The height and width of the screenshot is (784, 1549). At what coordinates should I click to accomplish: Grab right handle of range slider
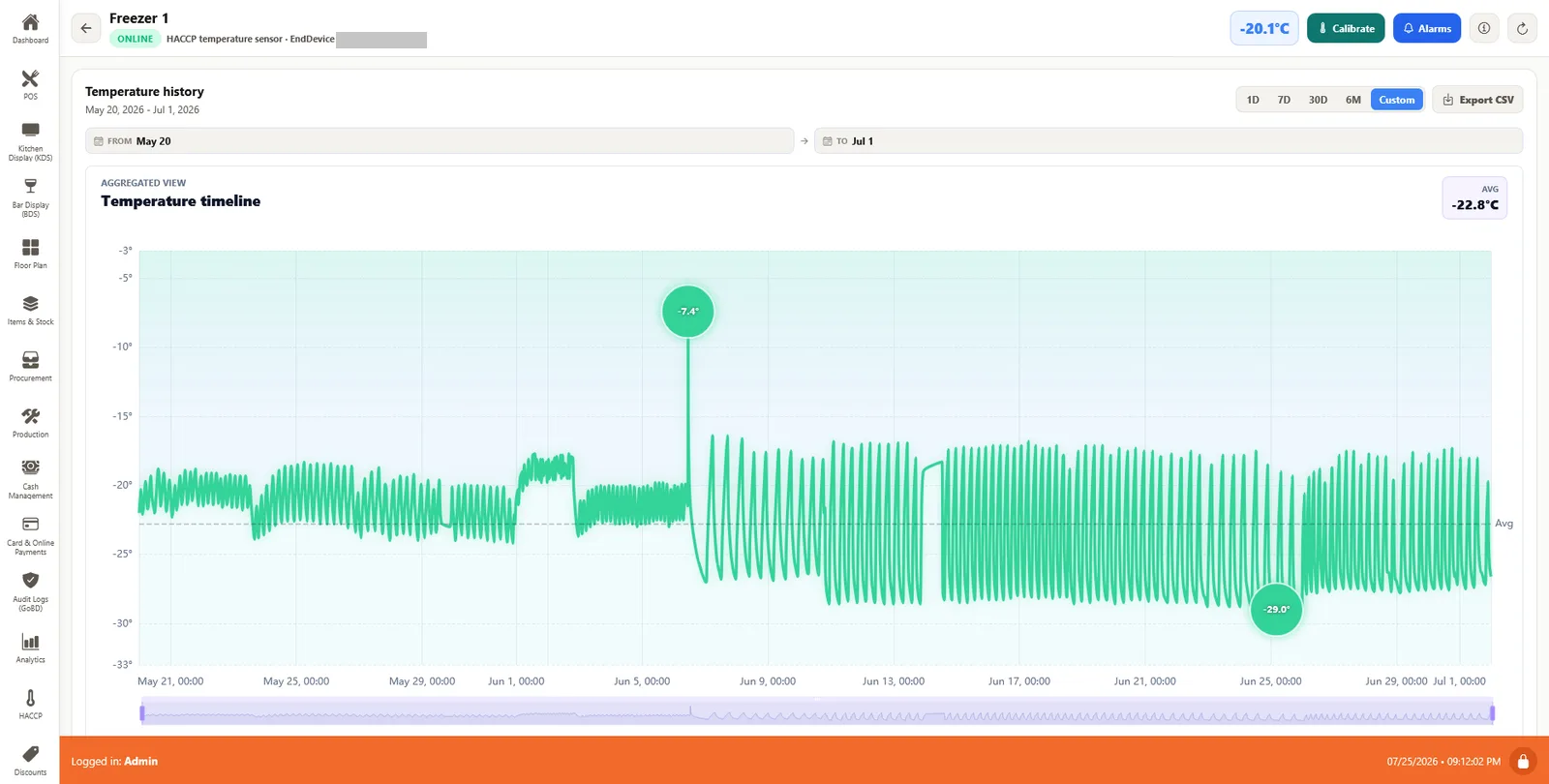point(1492,713)
